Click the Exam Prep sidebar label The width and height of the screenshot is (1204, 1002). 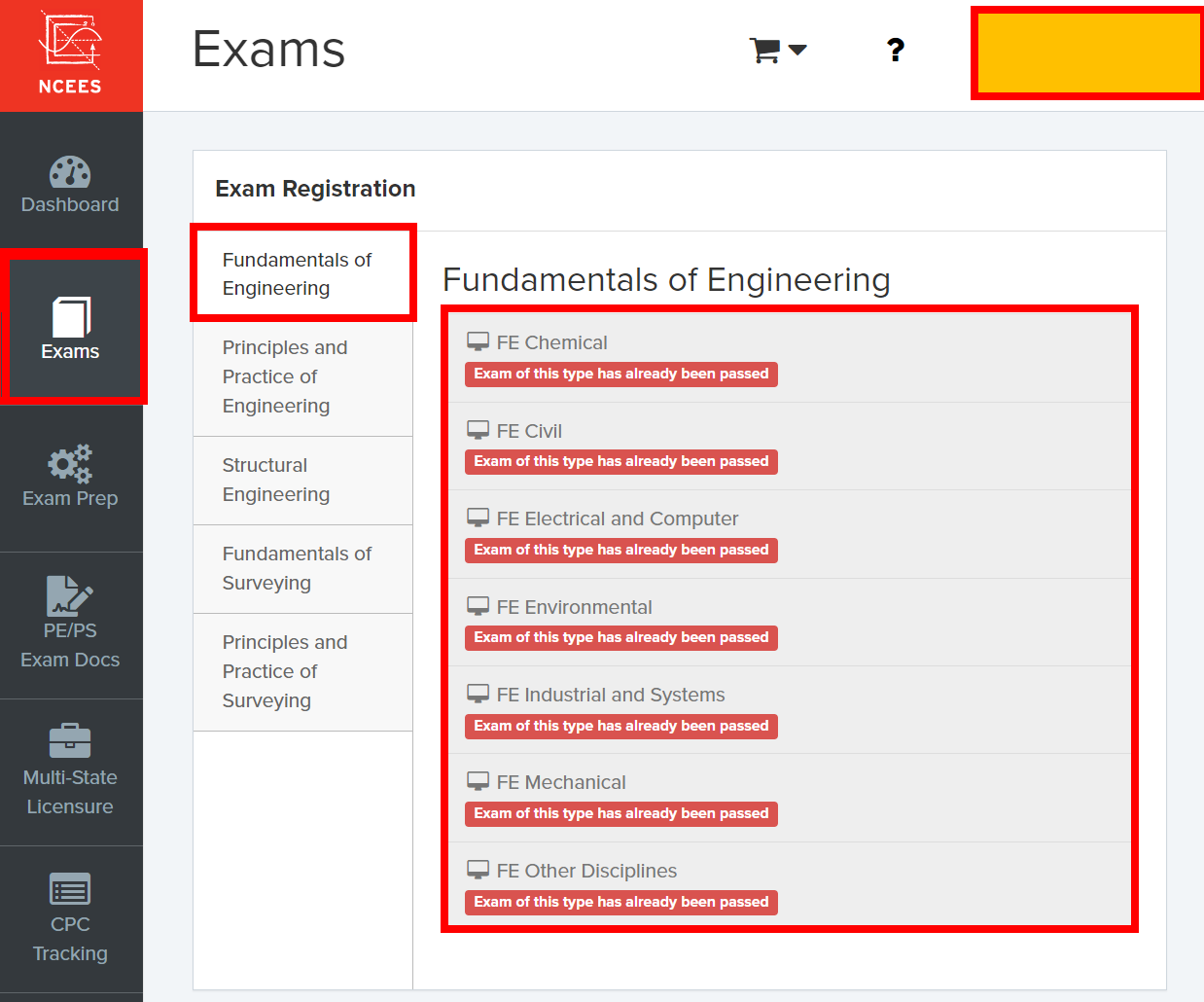tap(70, 498)
